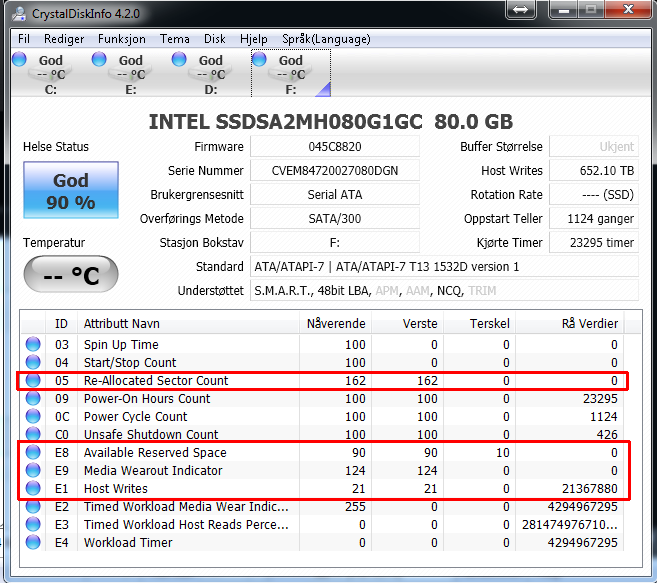
Task: Click status orb of Power Cycle Count row
Action: click(x=33, y=416)
